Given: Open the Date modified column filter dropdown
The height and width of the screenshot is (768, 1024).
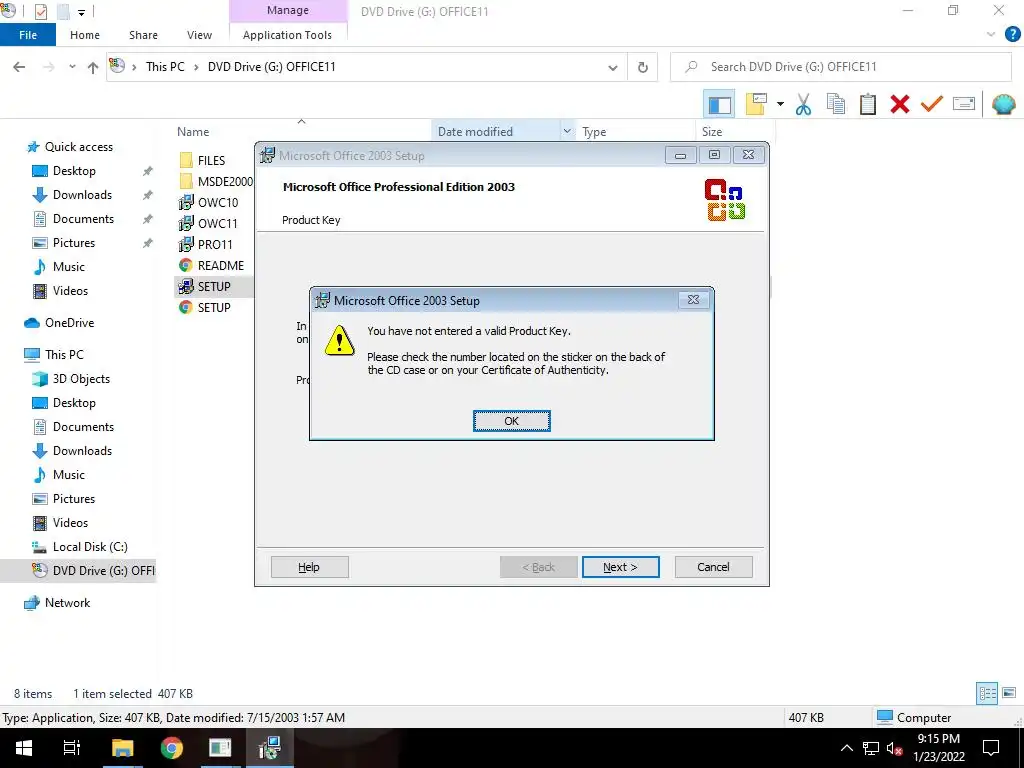Looking at the screenshot, I should [567, 131].
